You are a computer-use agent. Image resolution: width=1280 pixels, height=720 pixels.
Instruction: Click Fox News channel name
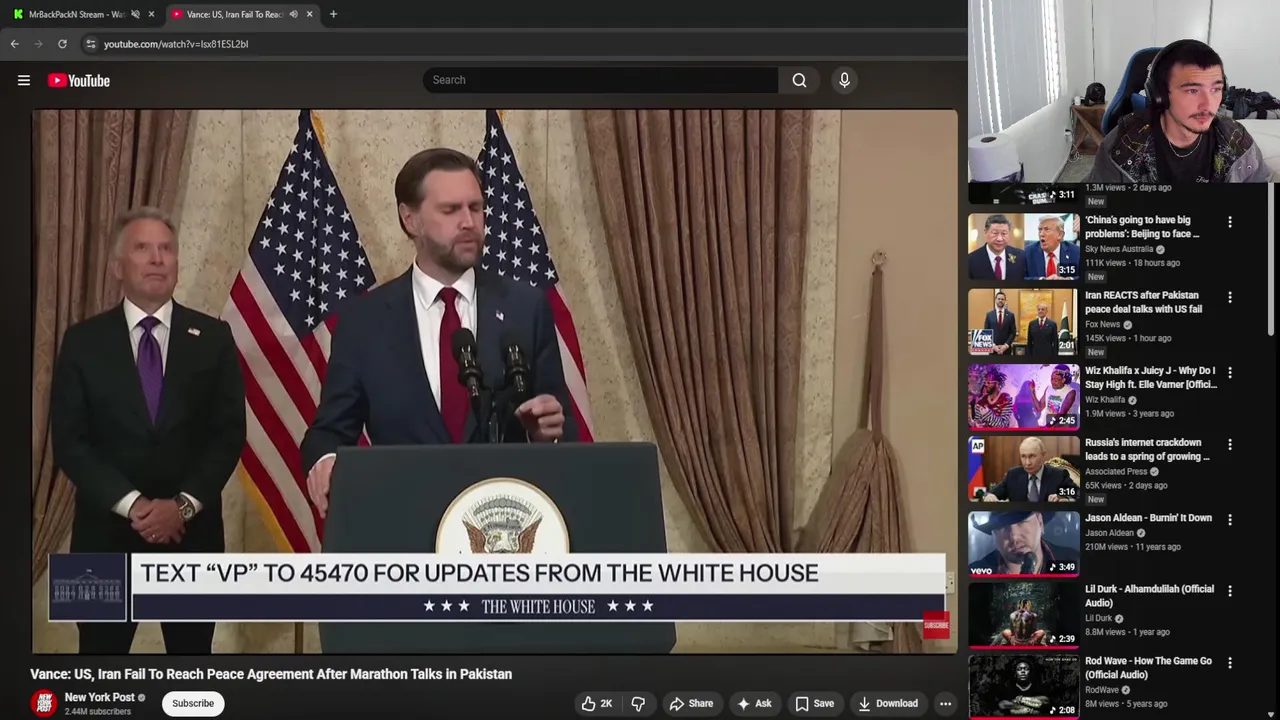coord(1103,325)
